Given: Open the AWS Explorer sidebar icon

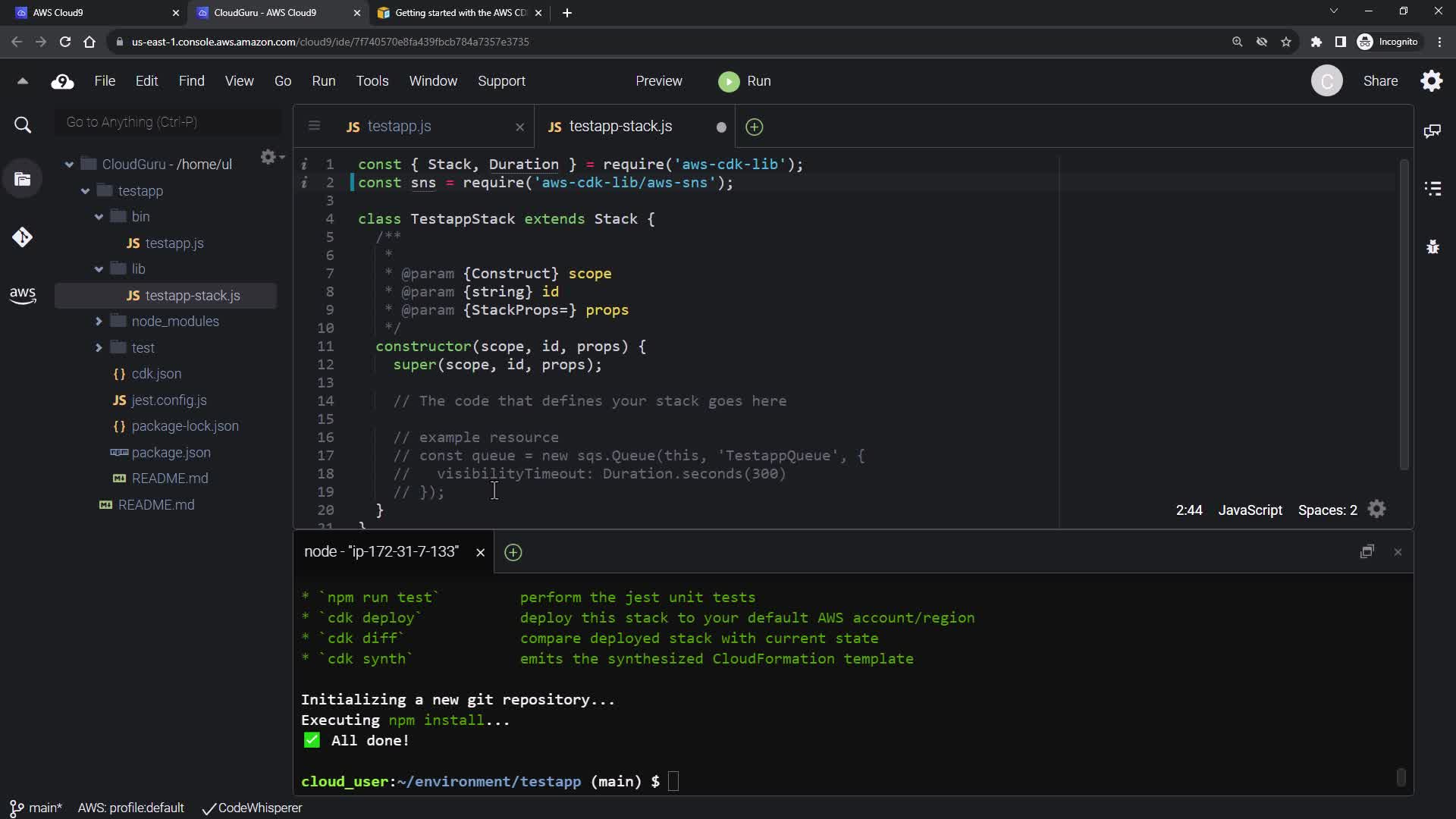Looking at the screenshot, I should click(22, 295).
